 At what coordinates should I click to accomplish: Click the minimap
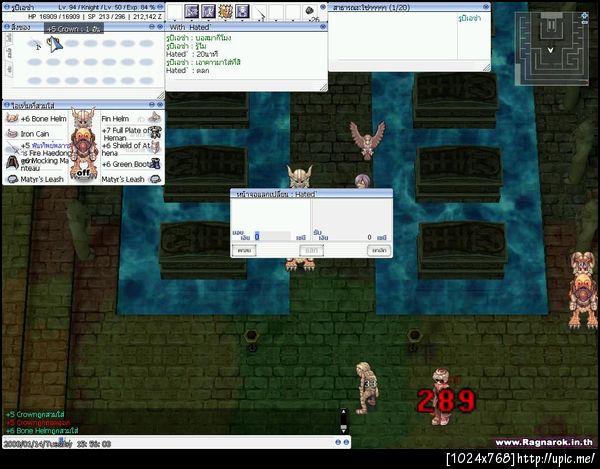point(551,48)
